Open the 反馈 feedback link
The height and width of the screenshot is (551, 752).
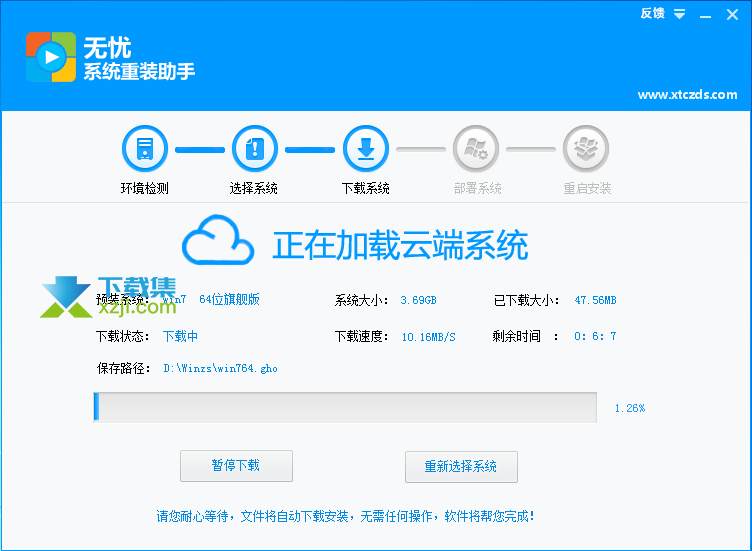pyautogui.click(x=653, y=13)
